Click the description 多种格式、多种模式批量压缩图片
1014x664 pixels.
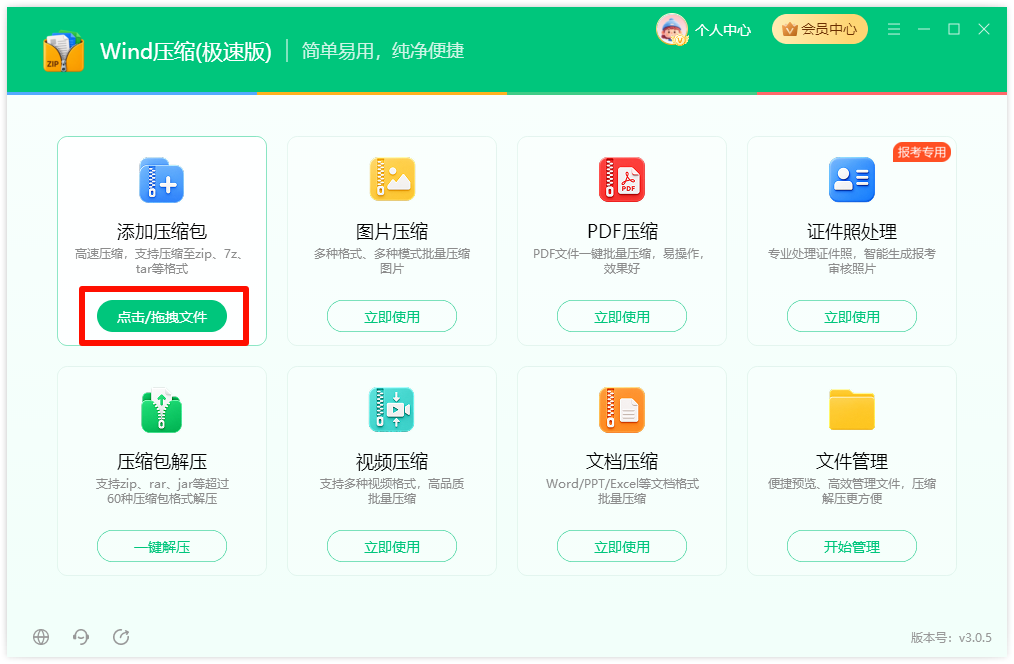click(392, 261)
